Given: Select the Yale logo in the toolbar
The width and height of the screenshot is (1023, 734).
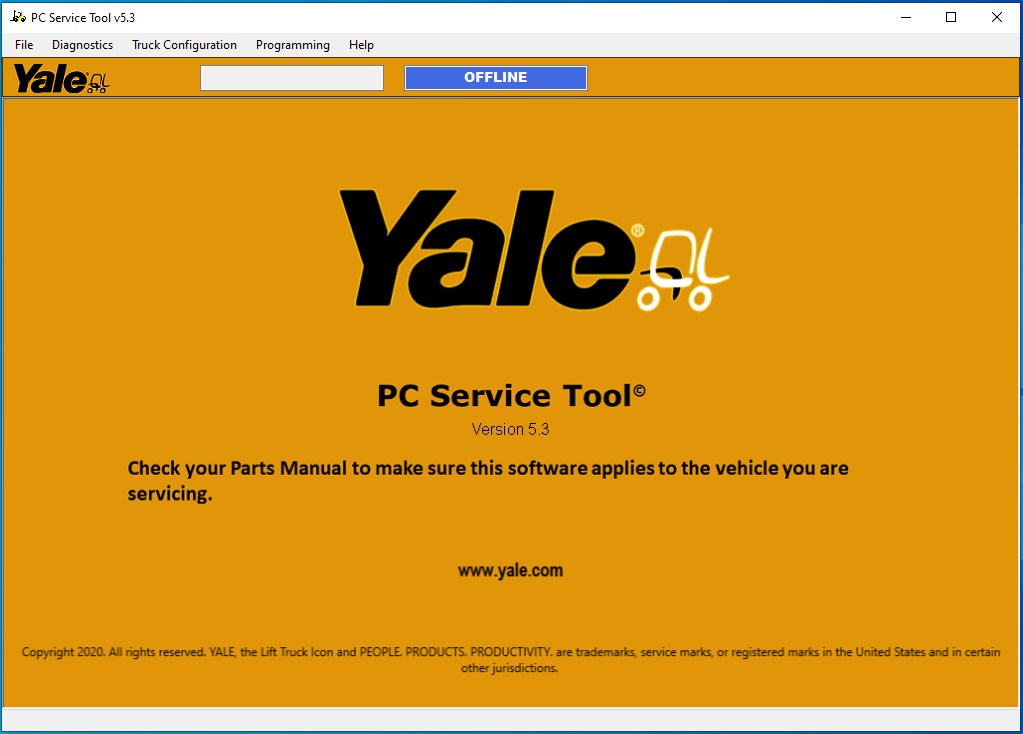Looking at the screenshot, I should tap(47, 78).
